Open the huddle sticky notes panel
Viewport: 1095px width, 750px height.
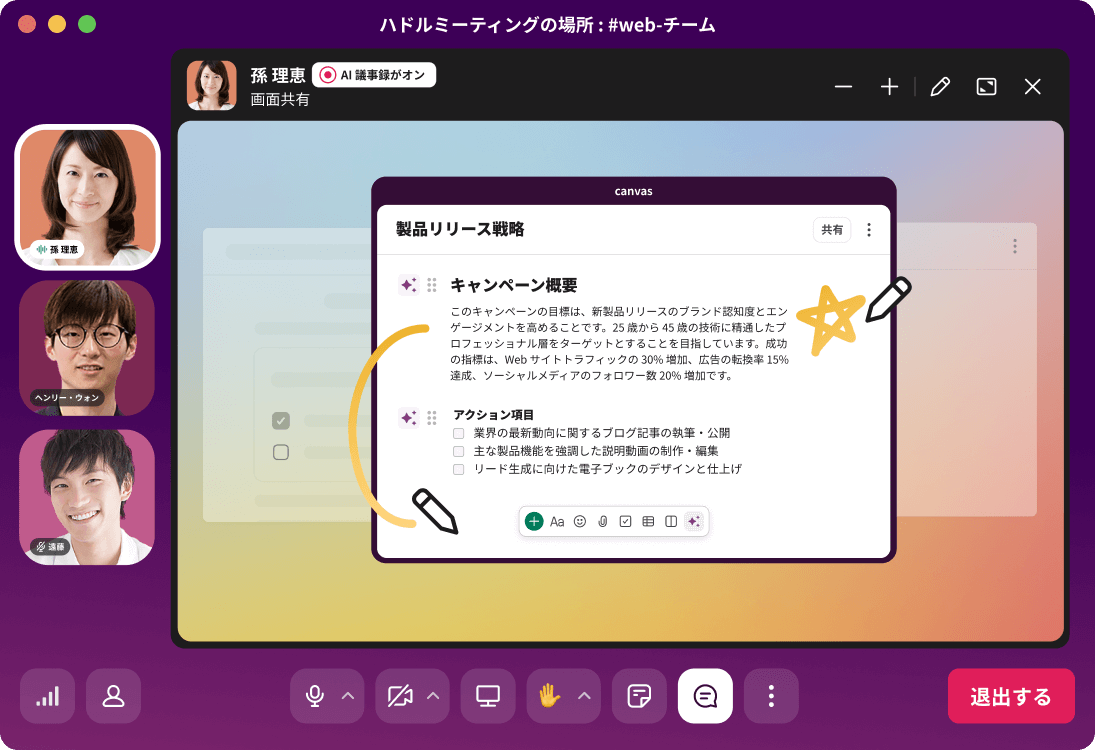640,696
